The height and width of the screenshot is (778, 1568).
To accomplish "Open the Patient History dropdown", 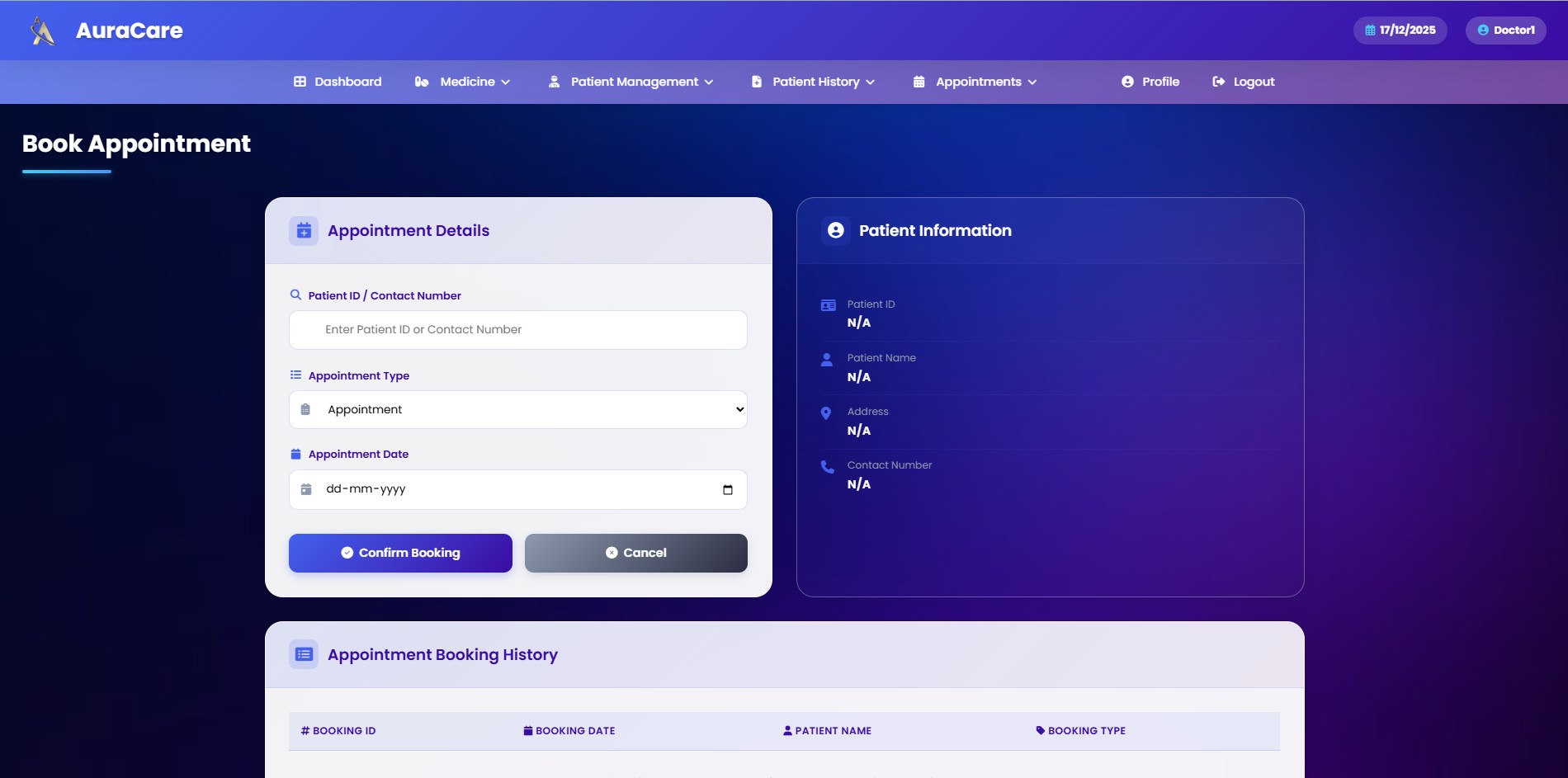I will click(814, 82).
